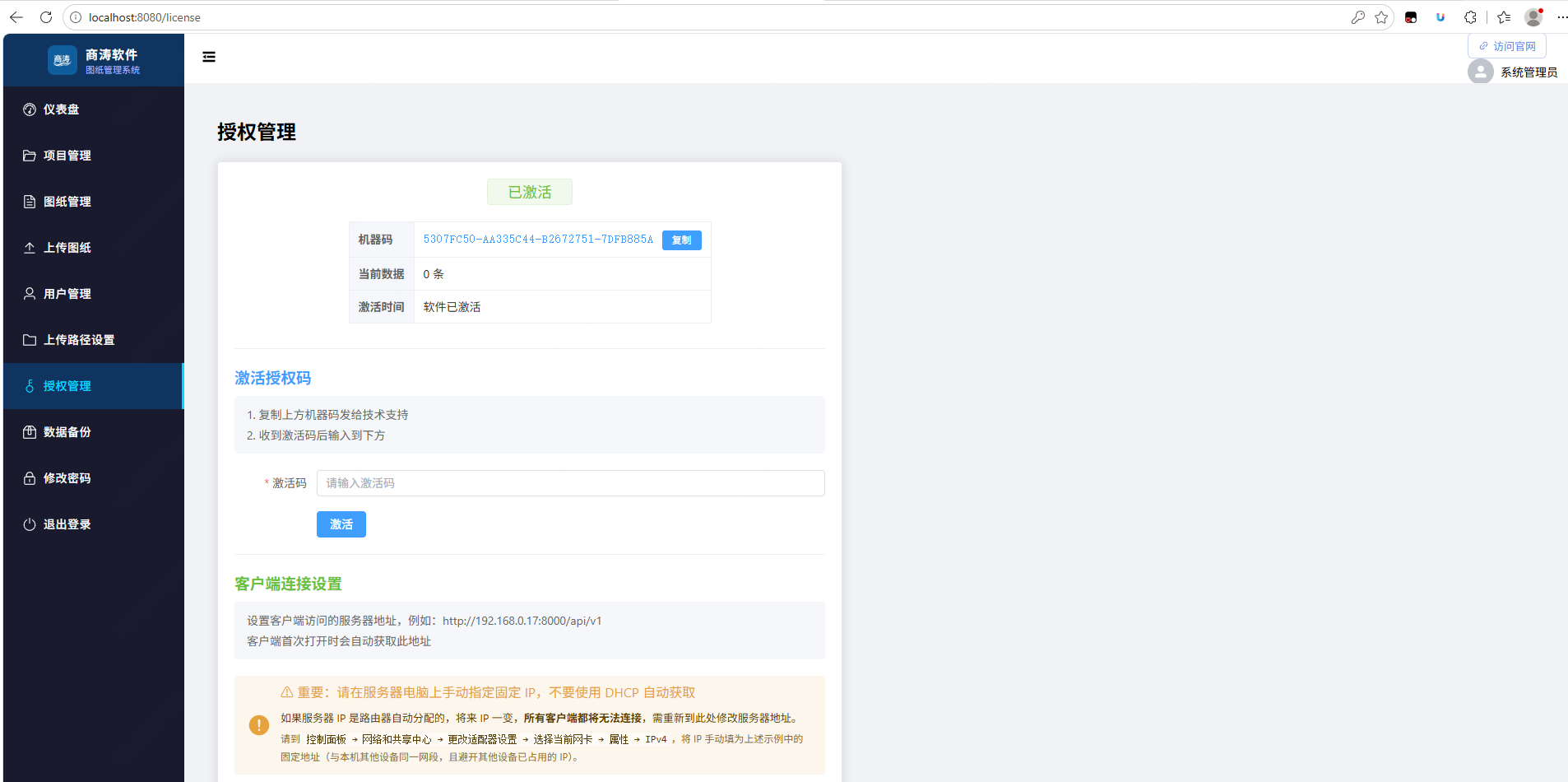Click the 复制 button next to machine code
Screen dimensions: 1568x782
tap(682, 240)
